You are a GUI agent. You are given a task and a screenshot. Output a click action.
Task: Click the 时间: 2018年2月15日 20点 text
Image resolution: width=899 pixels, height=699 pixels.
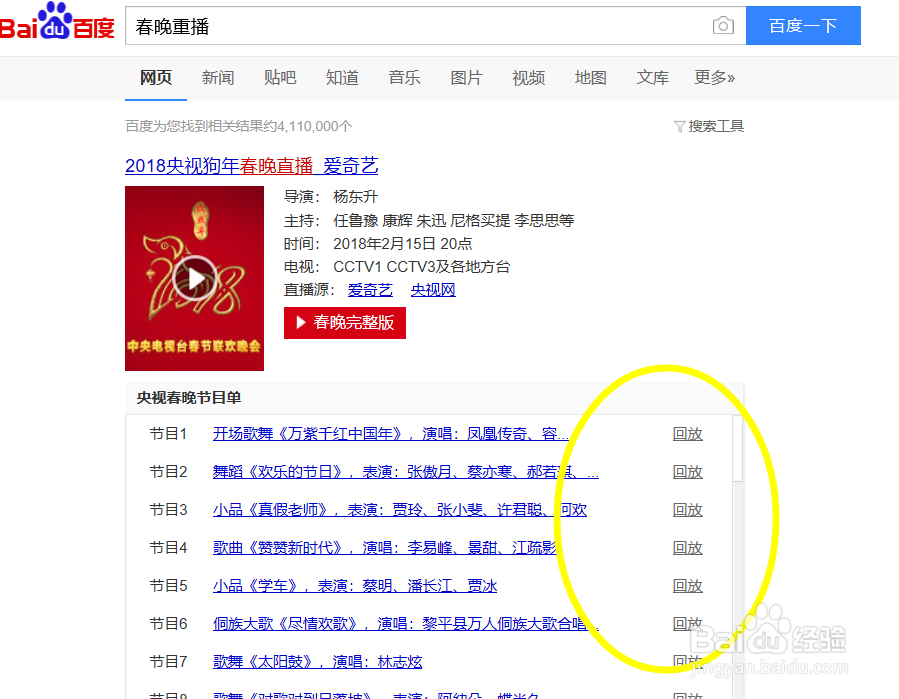coord(378,244)
